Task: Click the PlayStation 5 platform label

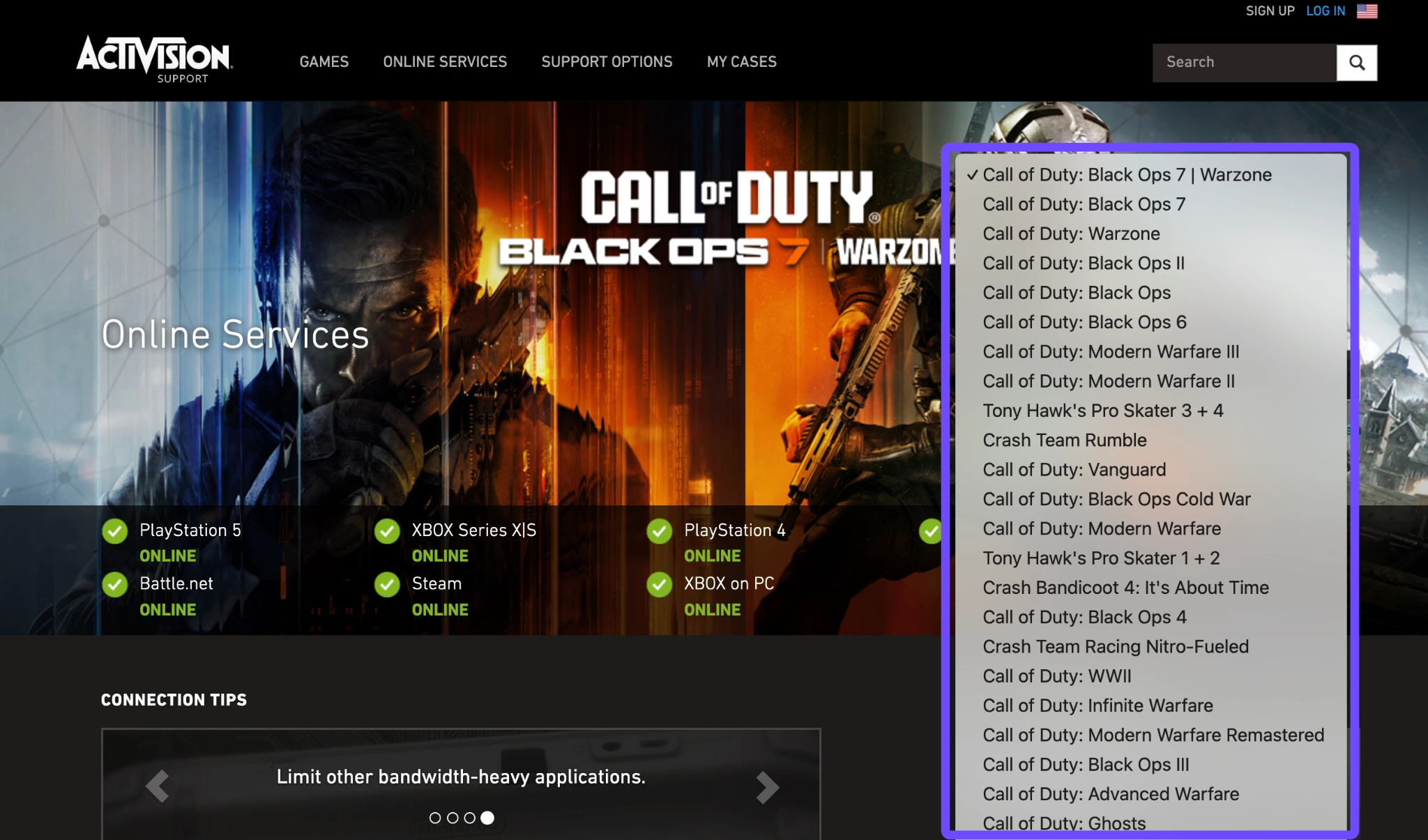Action: (190, 530)
